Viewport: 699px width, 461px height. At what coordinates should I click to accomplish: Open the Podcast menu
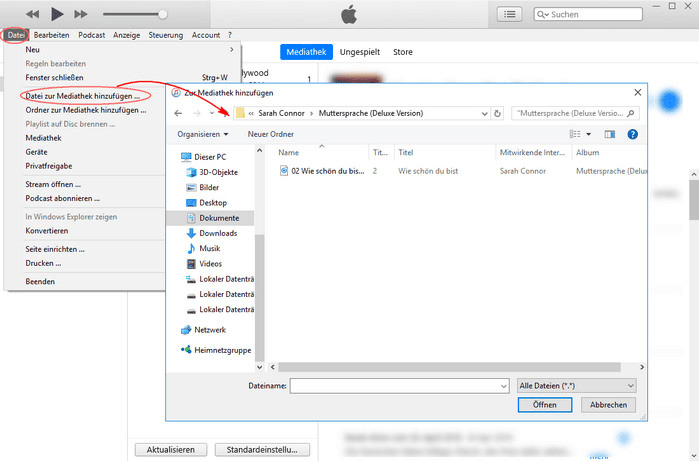click(x=91, y=35)
